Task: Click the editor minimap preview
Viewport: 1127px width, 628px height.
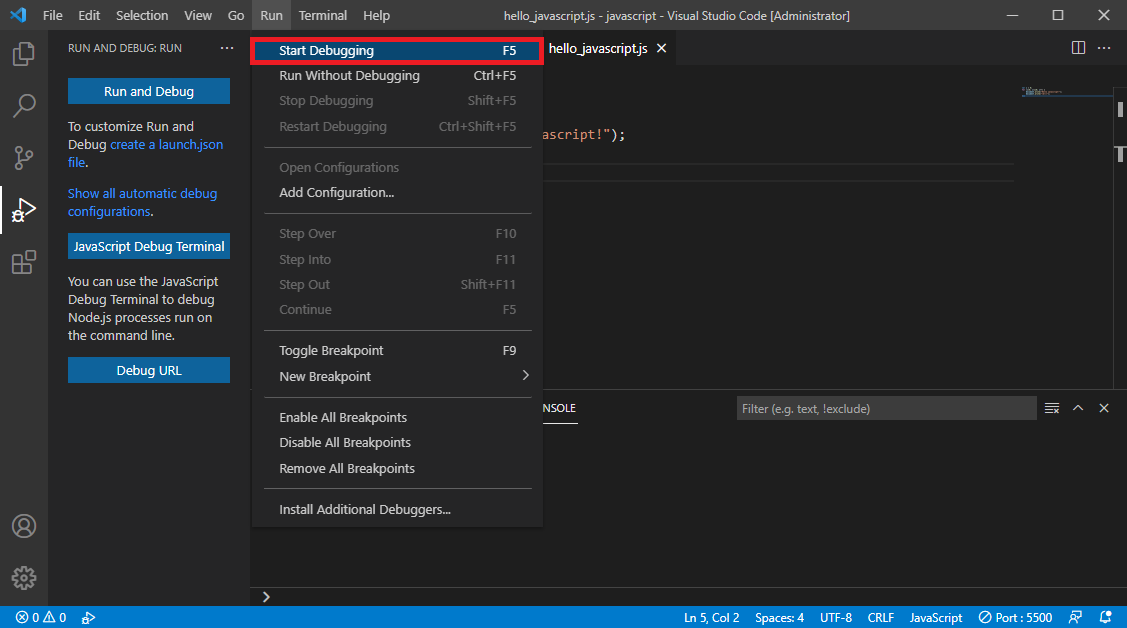Action: coord(1067,92)
